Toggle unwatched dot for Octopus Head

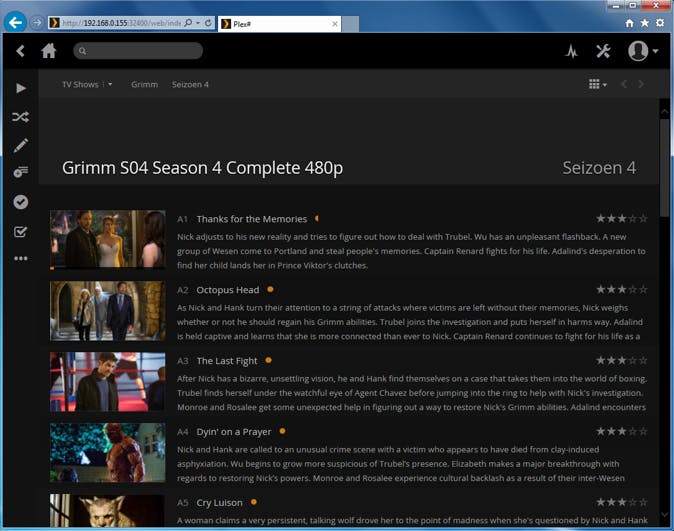(x=270, y=289)
